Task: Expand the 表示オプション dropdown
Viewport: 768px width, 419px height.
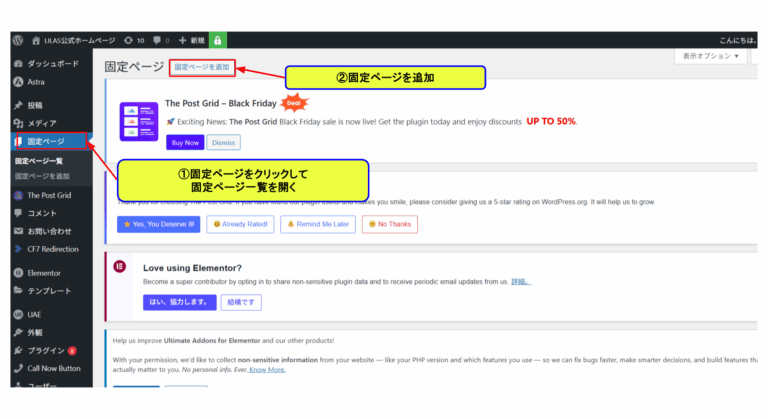Action: [x=711, y=56]
